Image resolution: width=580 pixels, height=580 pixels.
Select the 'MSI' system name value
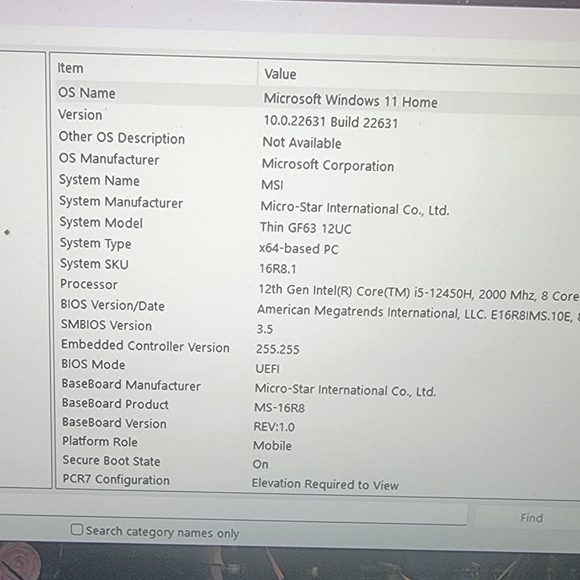272,185
